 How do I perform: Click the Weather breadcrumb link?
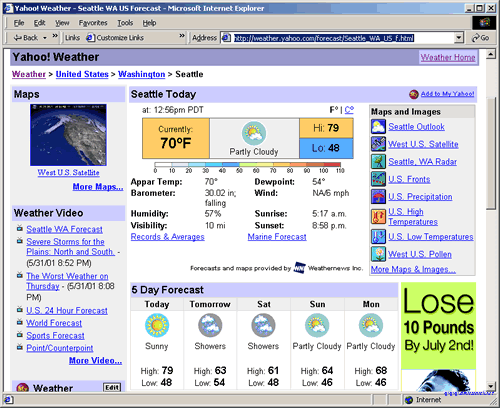(29, 74)
